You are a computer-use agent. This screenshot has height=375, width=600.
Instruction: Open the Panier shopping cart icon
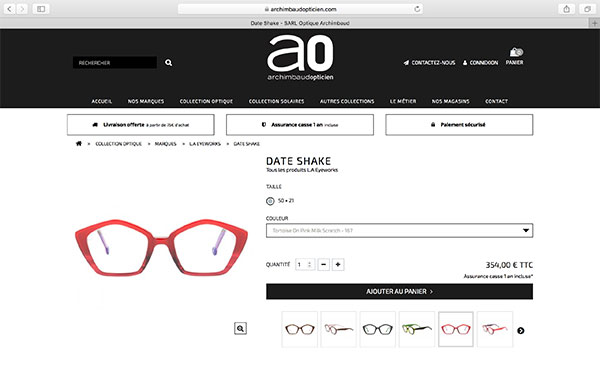click(516, 52)
